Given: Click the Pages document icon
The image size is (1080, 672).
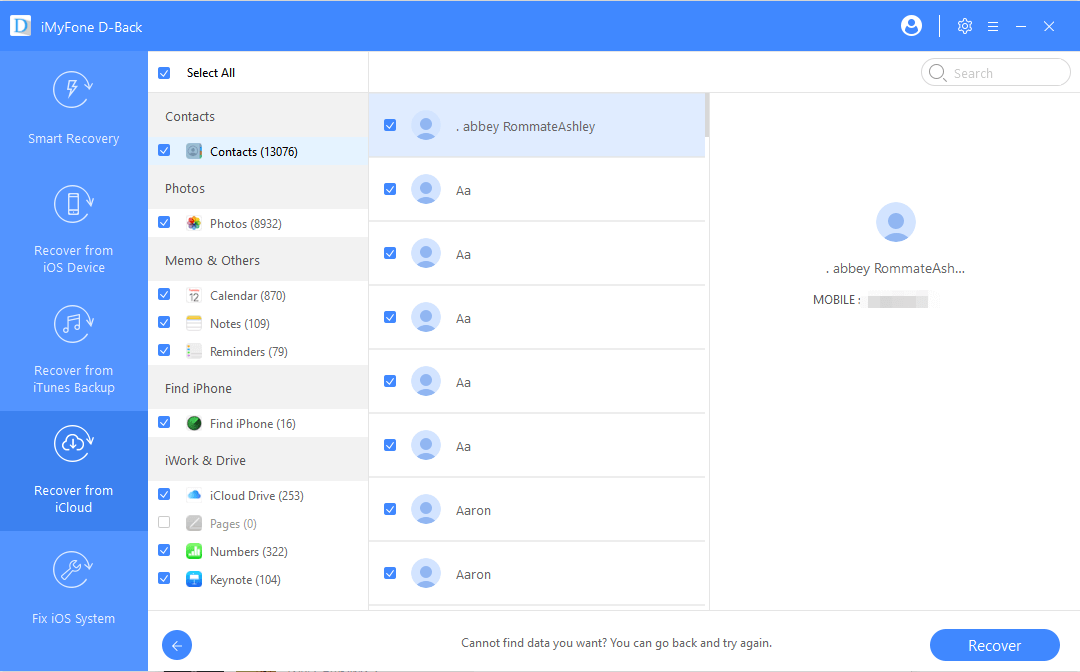Looking at the screenshot, I should tap(194, 523).
